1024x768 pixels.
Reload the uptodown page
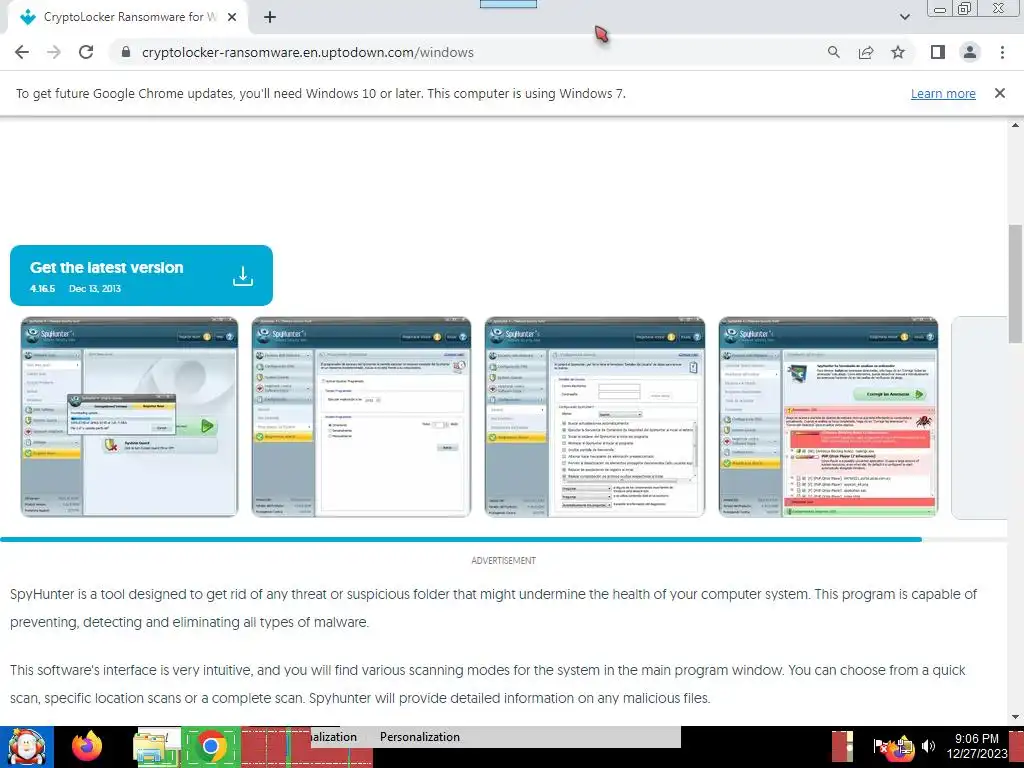(x=86, y=52)
